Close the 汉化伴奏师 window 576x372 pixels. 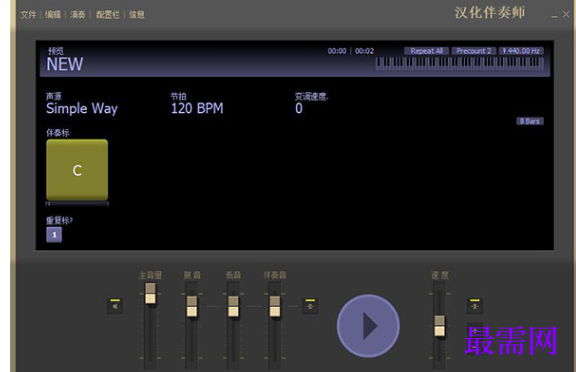coord(566,14)
